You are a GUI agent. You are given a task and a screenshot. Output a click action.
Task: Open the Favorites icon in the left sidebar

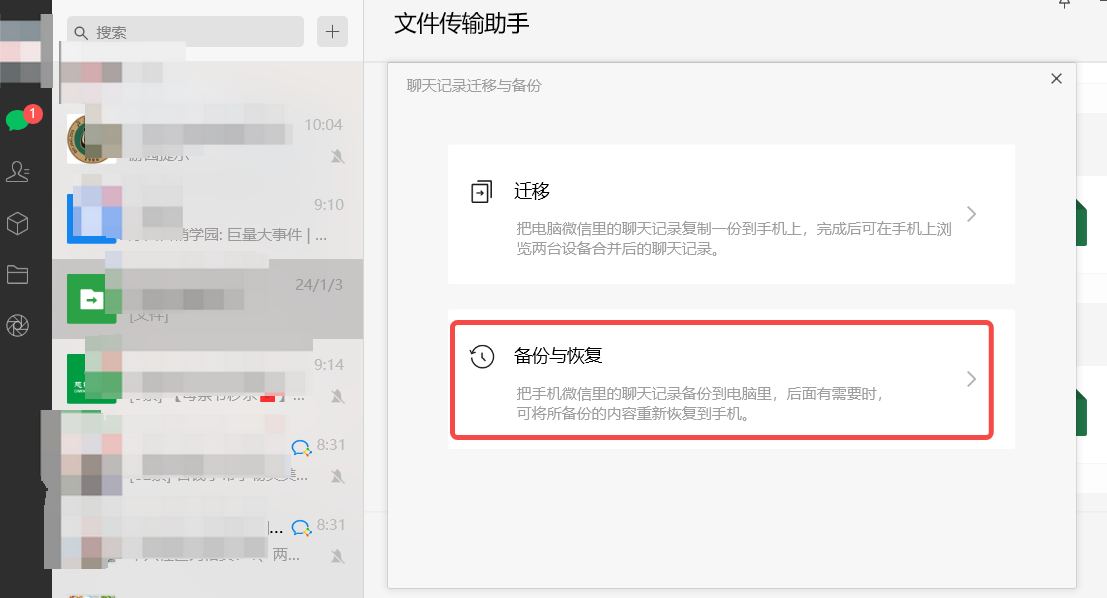click(x=18, y=223)
